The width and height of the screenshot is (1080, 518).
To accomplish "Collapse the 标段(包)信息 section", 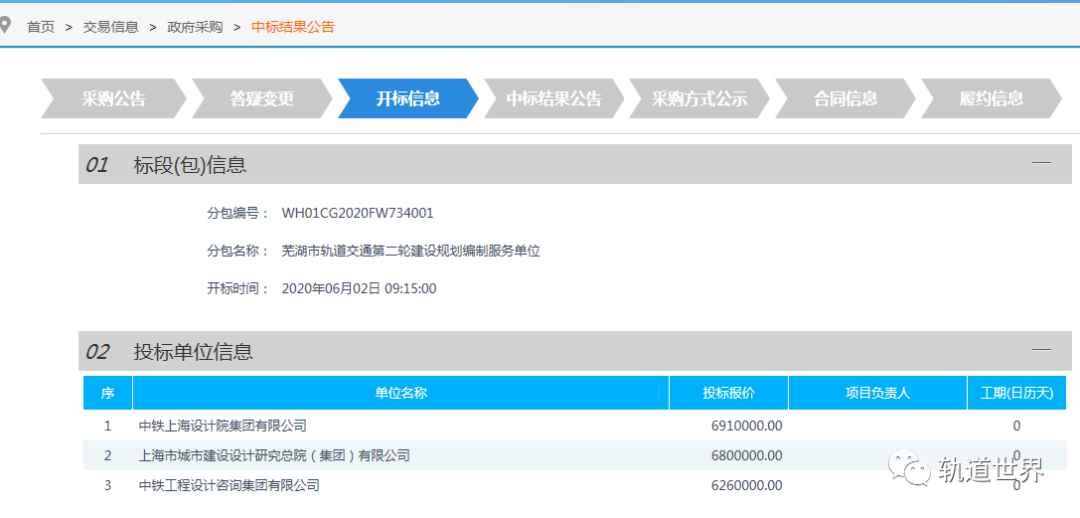I will tap(1041, 163).
